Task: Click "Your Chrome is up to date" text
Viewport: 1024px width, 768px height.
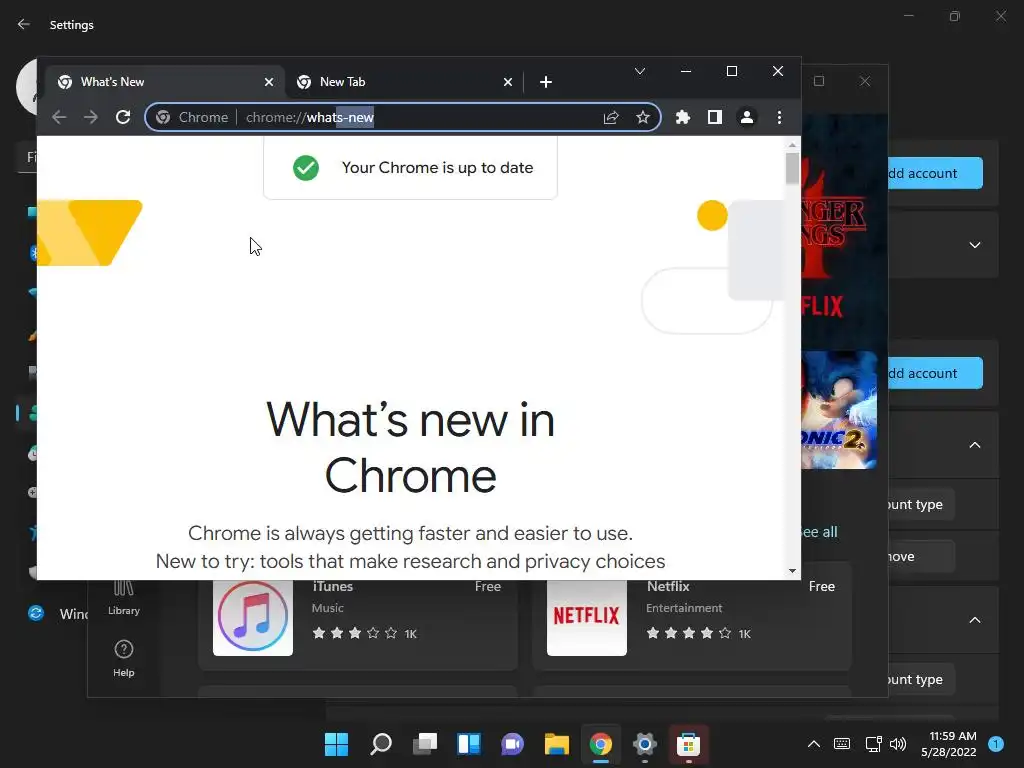Action: pos(438,168)
